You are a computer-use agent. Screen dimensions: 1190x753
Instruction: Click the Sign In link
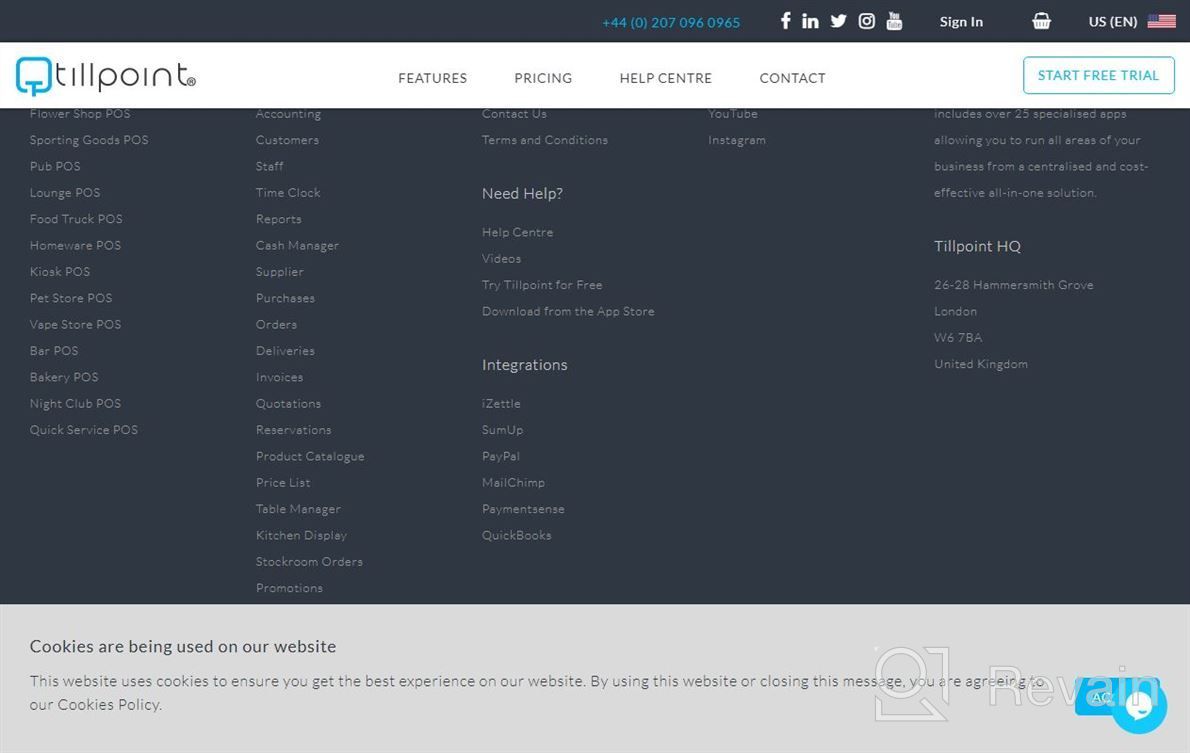pos(961,22)
